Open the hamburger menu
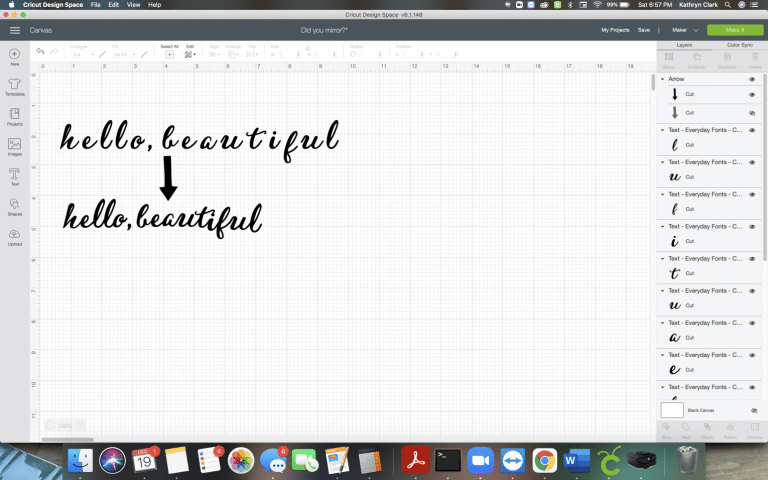The width and height of the screenshot is (768, 480). coord(14,30)
